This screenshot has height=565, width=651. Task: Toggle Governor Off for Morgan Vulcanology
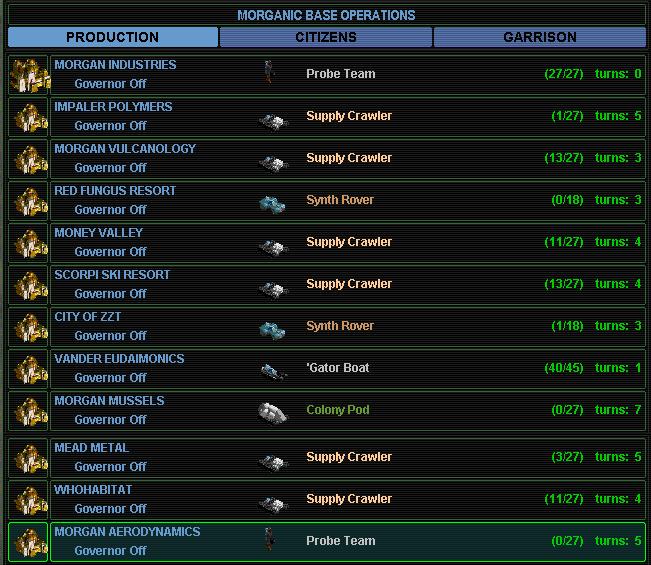[x=110, y=168]
